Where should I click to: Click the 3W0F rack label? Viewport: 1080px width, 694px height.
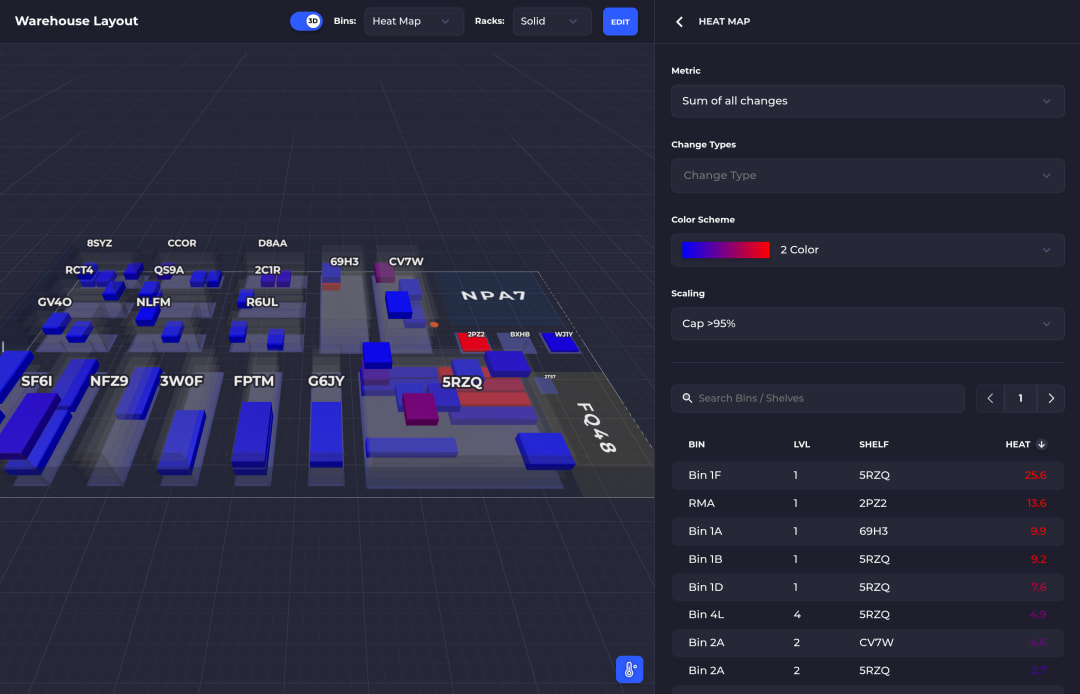[181, 381]
